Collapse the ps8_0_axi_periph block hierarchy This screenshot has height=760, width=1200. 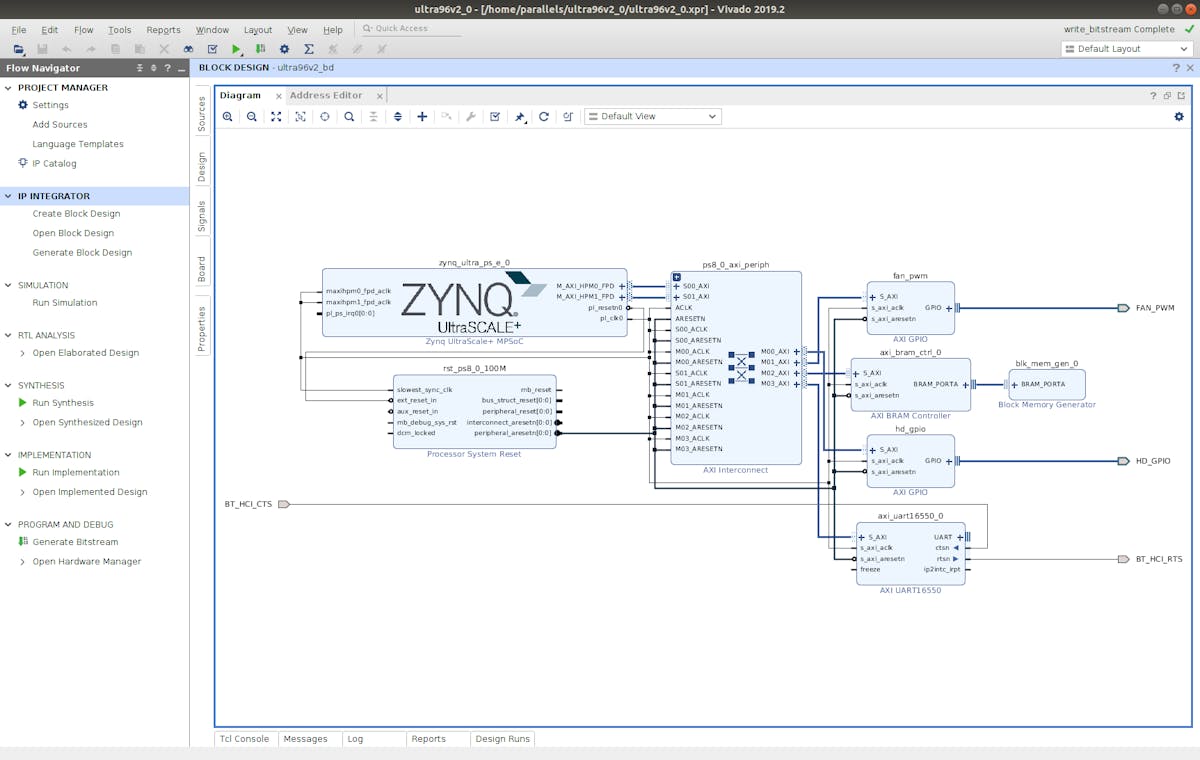tap(677, 277)
